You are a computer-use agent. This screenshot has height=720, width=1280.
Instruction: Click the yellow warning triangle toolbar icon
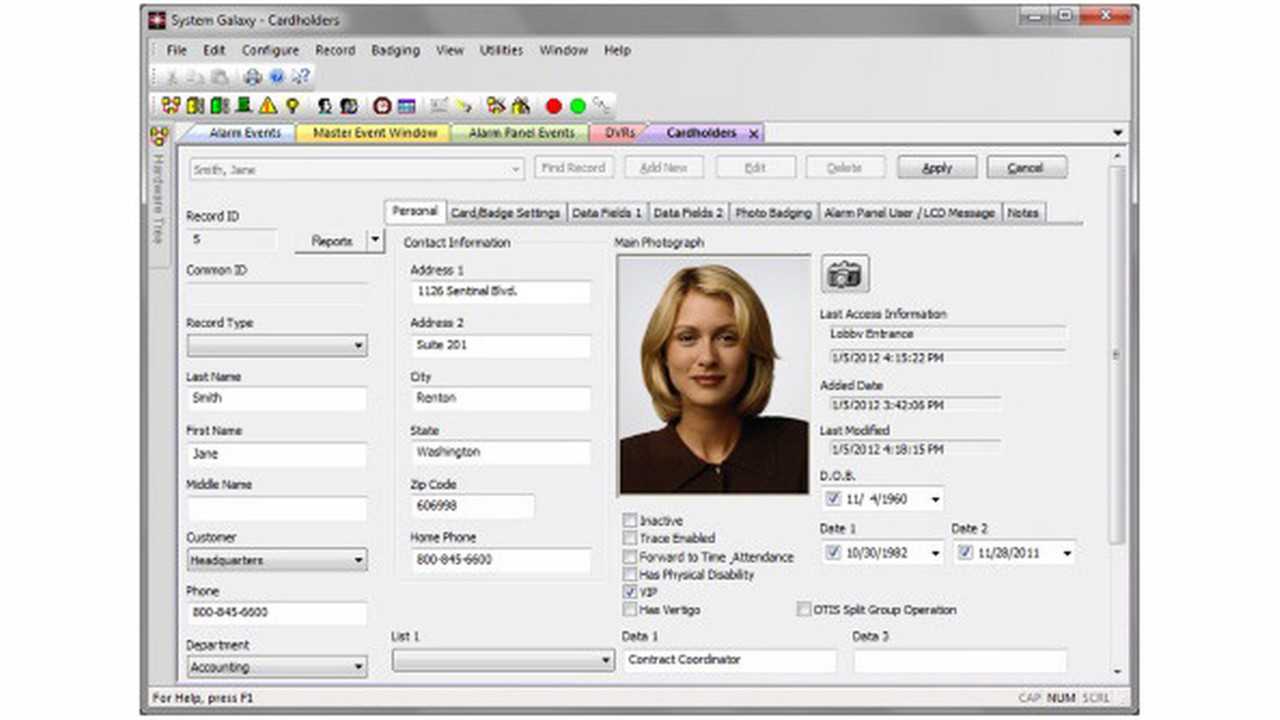(267, 105)
